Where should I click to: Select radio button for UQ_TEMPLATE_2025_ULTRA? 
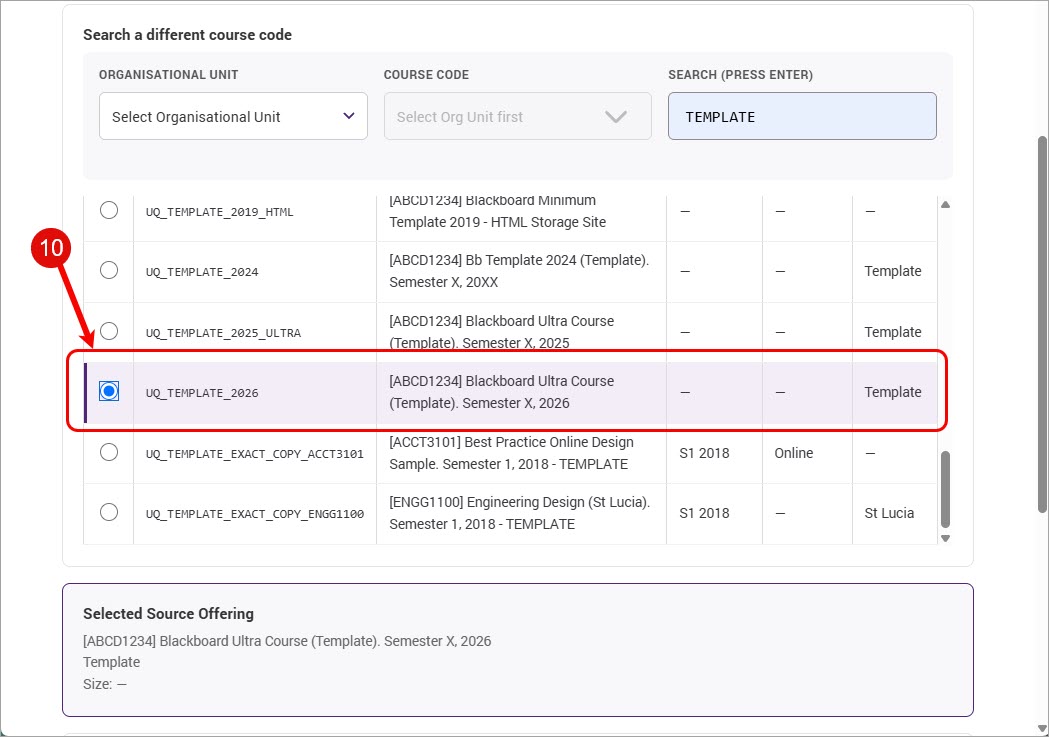tap(109, 331)
